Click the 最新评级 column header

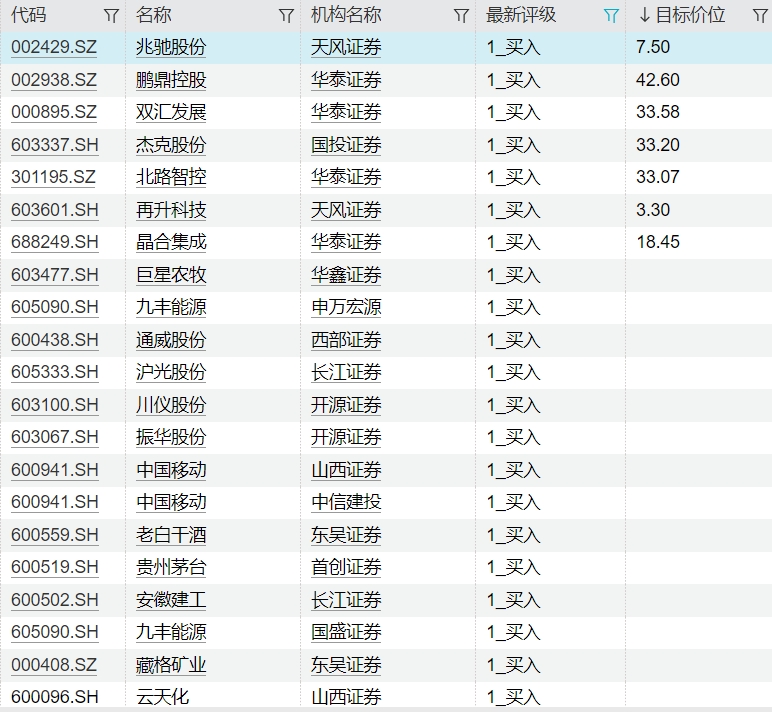(521, 16)
